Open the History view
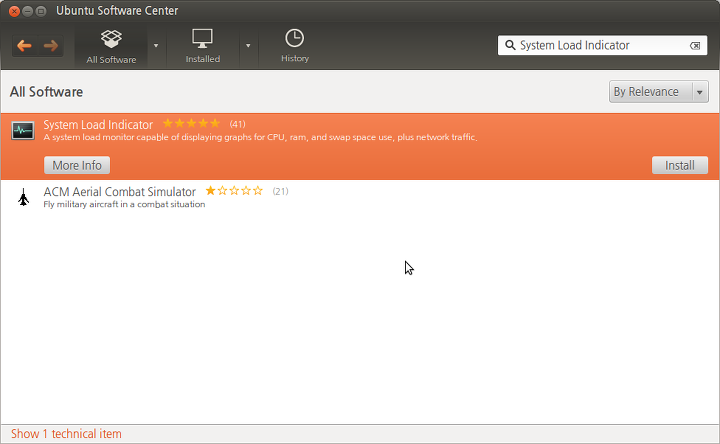Screen dimensions: 720x444 click(x=295, y=46)
